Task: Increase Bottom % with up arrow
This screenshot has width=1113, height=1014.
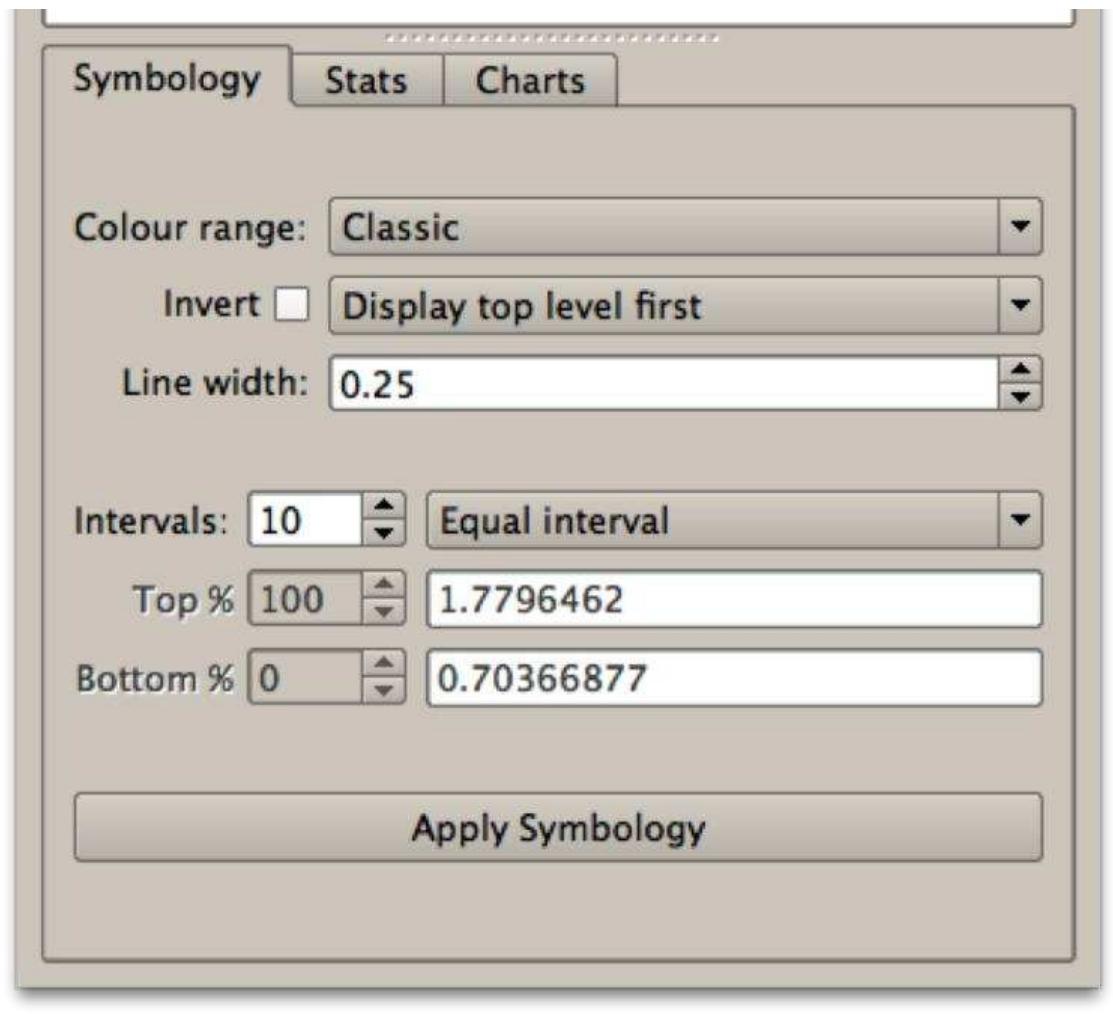Action: [384, 663]
